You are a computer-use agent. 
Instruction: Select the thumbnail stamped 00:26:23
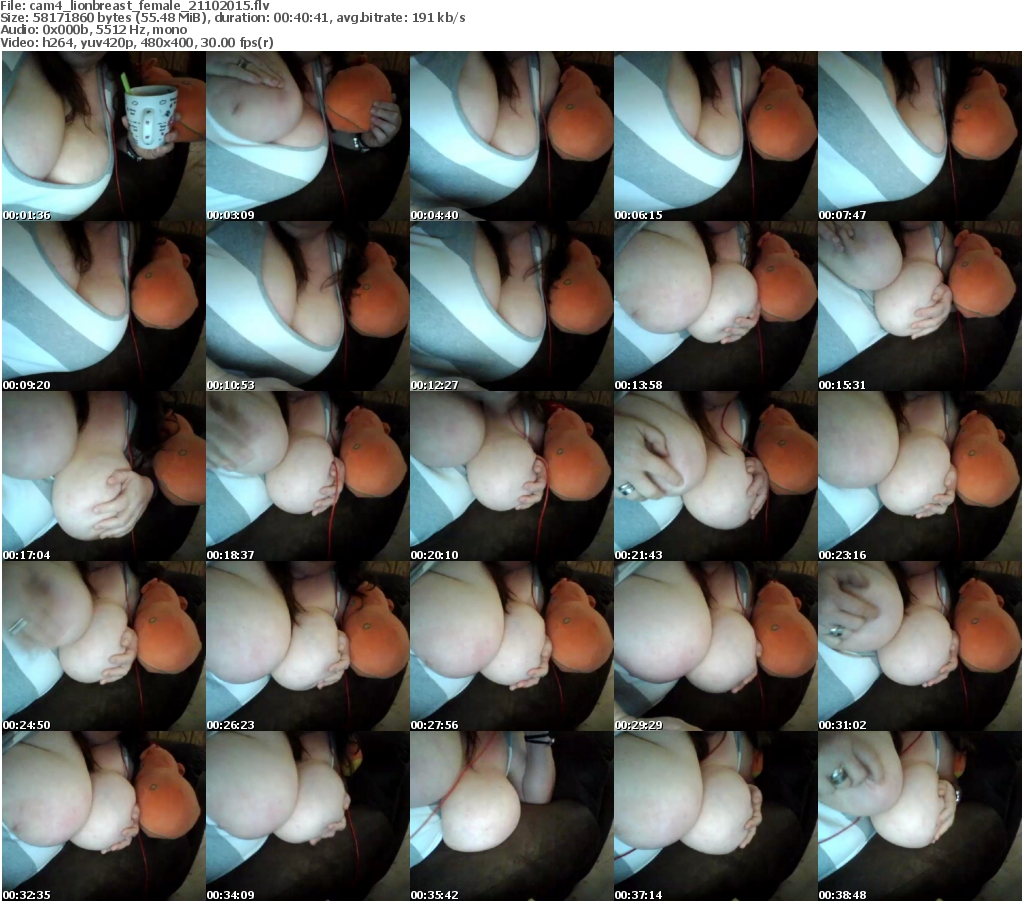308,646
